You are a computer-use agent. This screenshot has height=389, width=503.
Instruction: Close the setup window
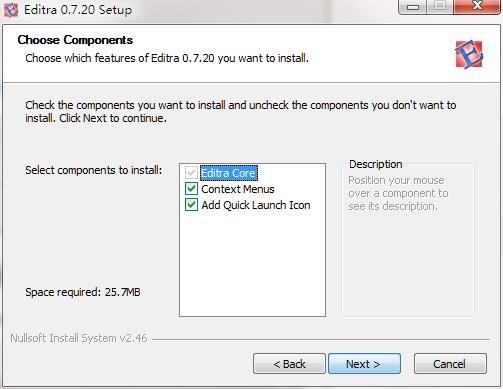(477, 6)
